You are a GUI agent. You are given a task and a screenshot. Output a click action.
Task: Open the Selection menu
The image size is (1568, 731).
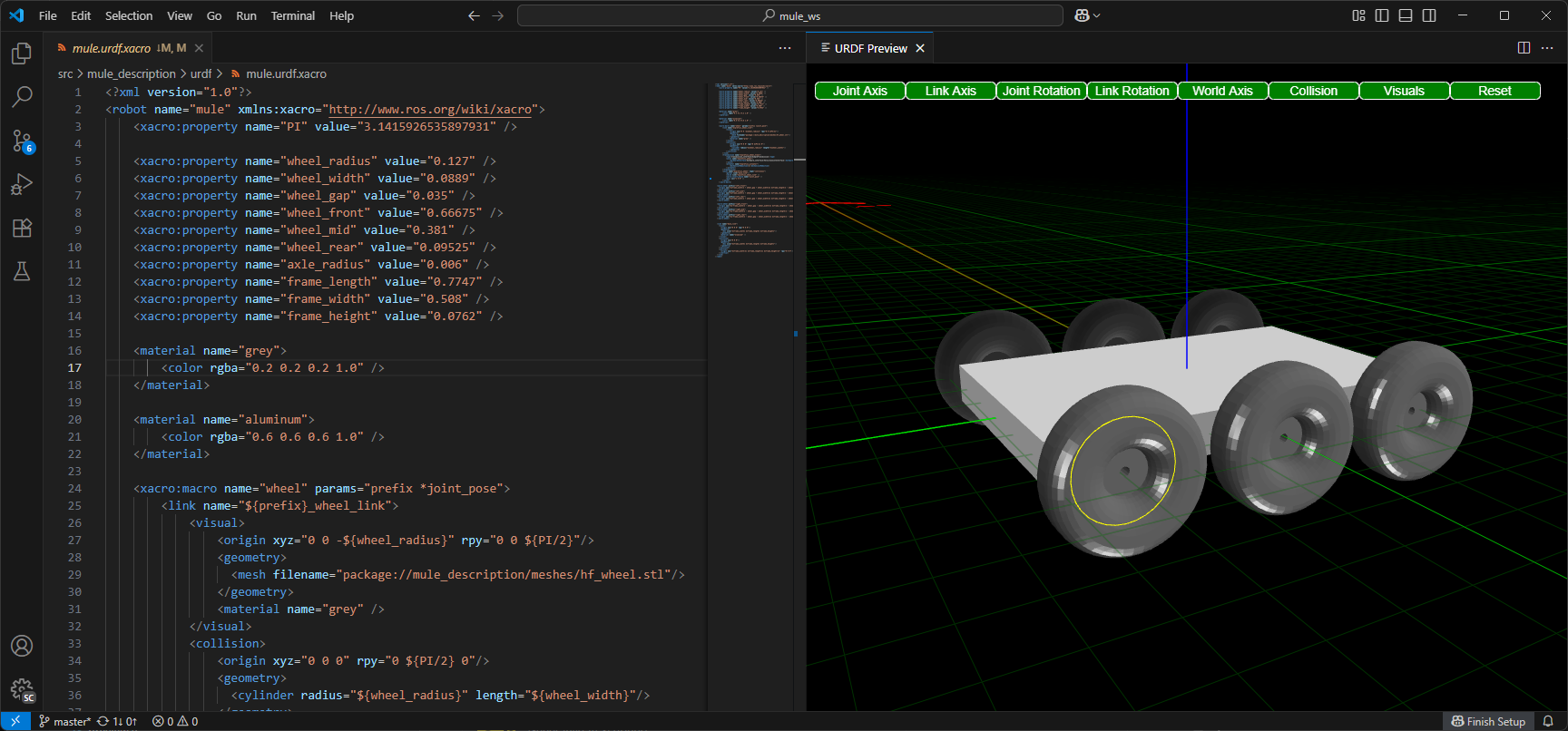coord(129,15)
